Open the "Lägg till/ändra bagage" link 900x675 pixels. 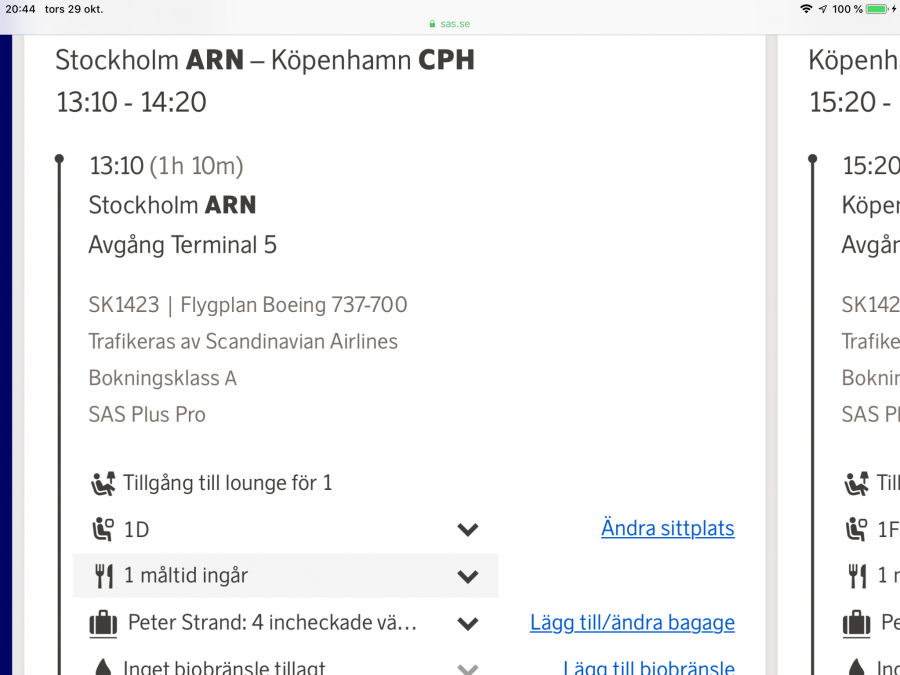(x=632, y=623)
